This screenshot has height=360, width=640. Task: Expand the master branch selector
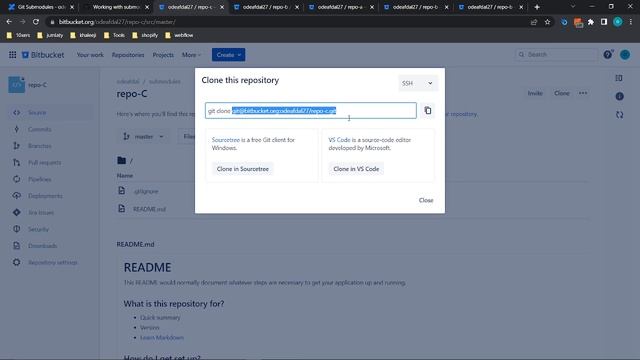point(143,137)
